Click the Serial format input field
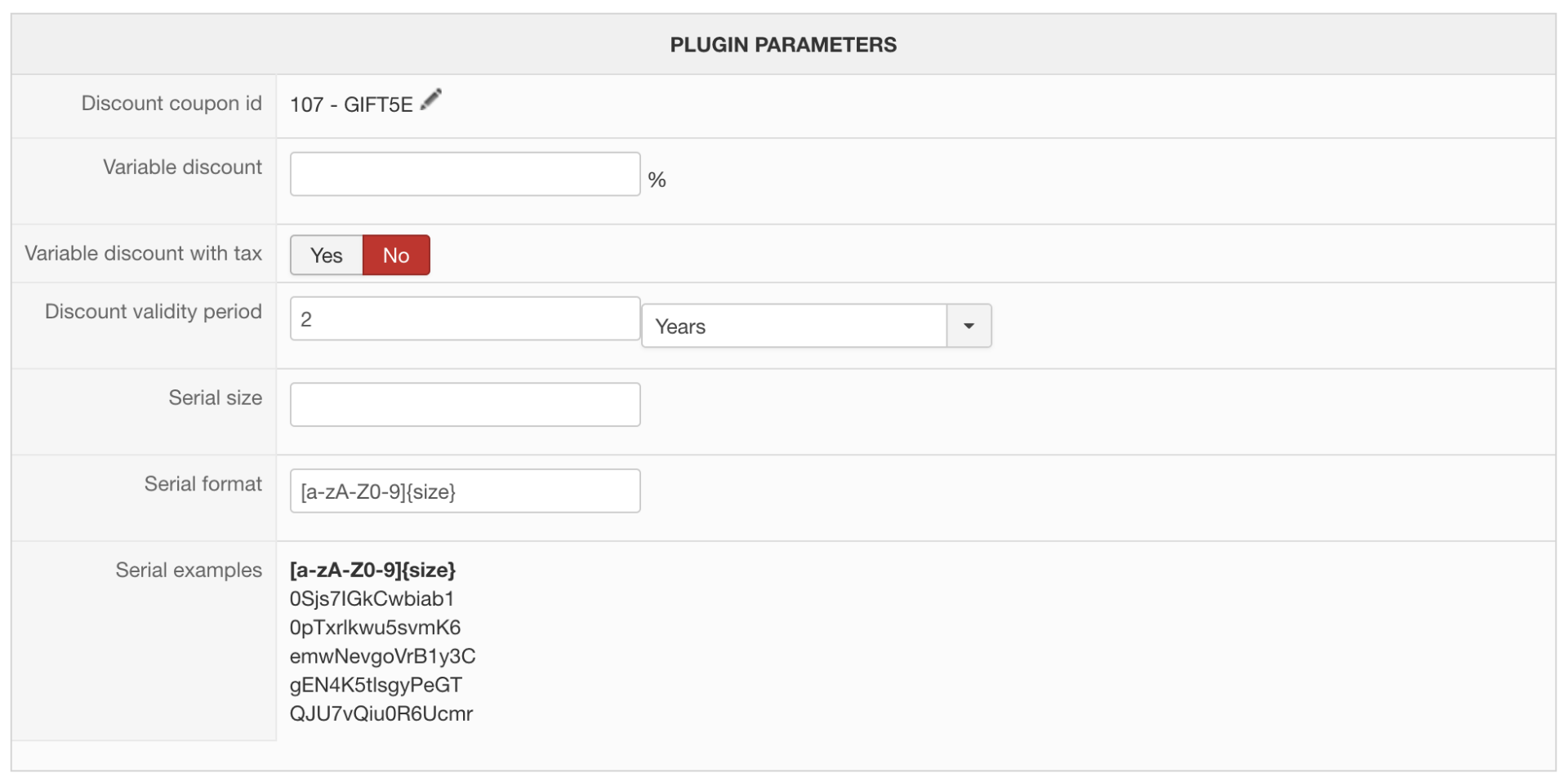The image size is (1568, 782). pos(465,491)
